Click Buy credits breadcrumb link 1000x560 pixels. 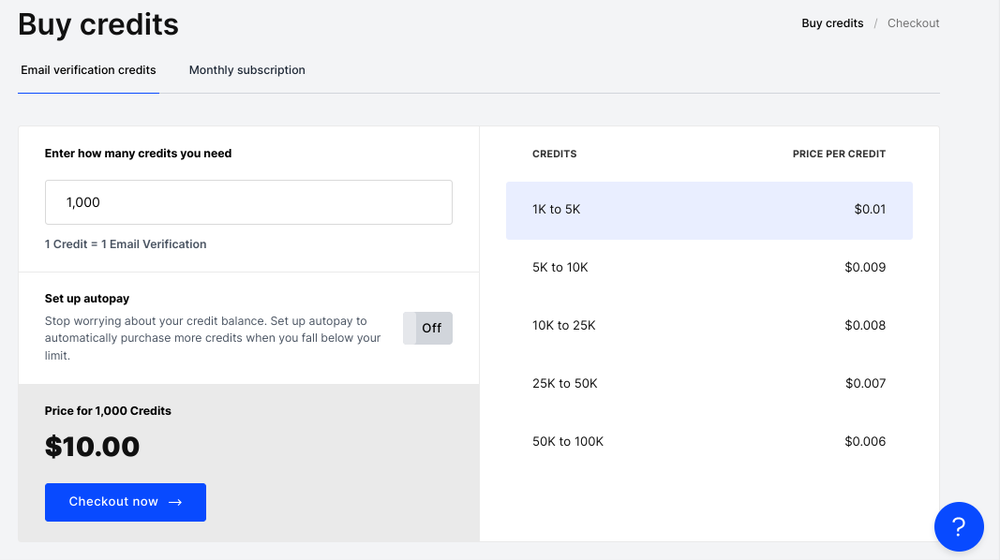tap(832, 23)
